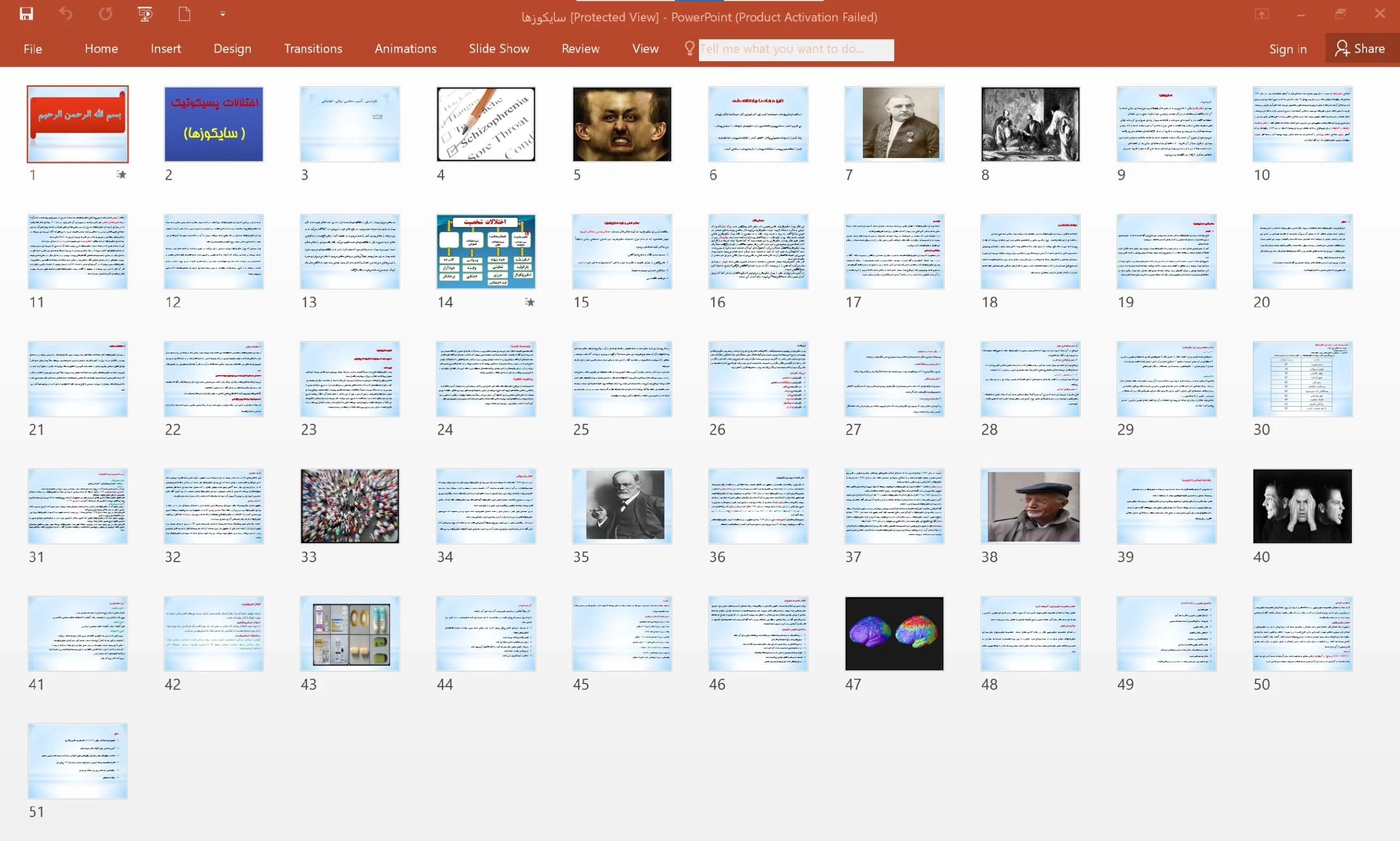Select slide 7 portrait photo thumbnail
The image size is (1400, 841).
894,124
